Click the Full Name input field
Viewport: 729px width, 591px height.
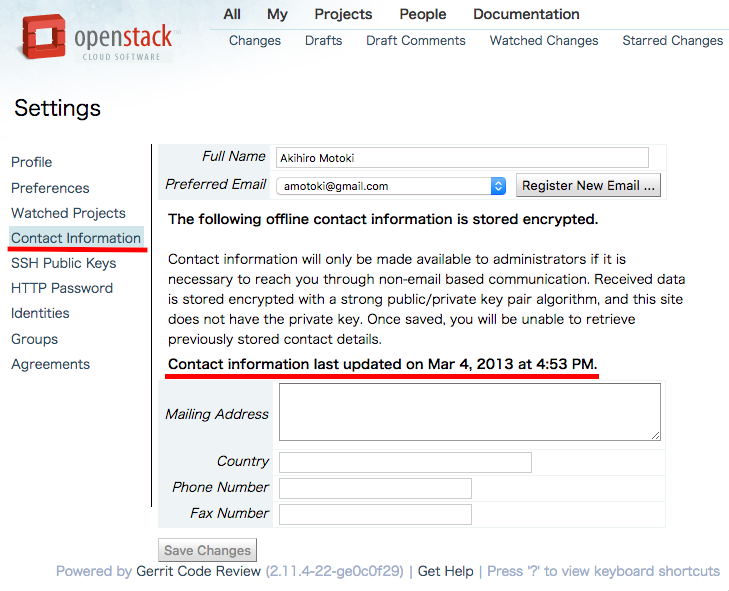[462, 157]
